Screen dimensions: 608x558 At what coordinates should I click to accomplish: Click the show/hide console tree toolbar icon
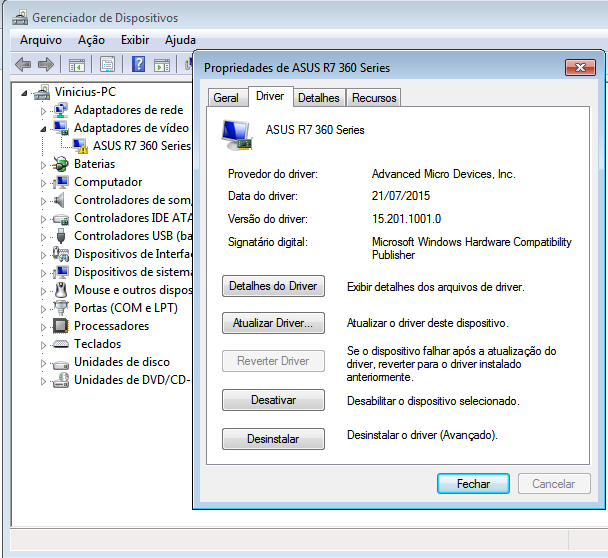77,65
